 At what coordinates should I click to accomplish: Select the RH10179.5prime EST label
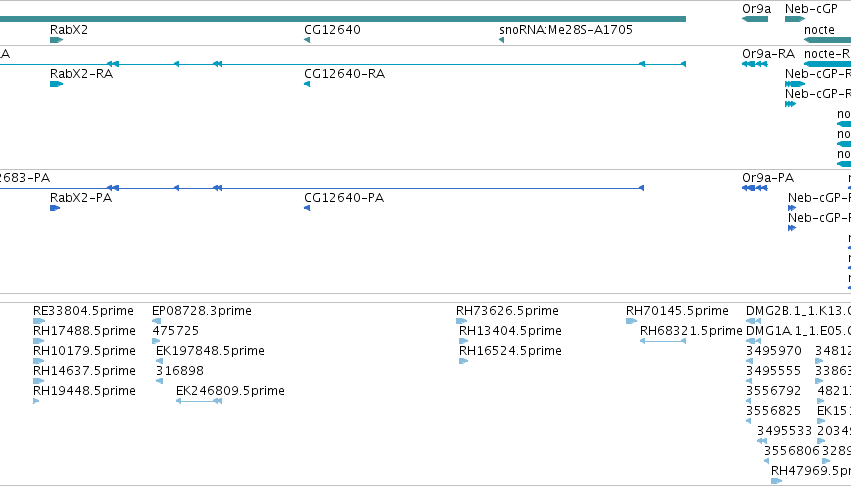[84, 351]
